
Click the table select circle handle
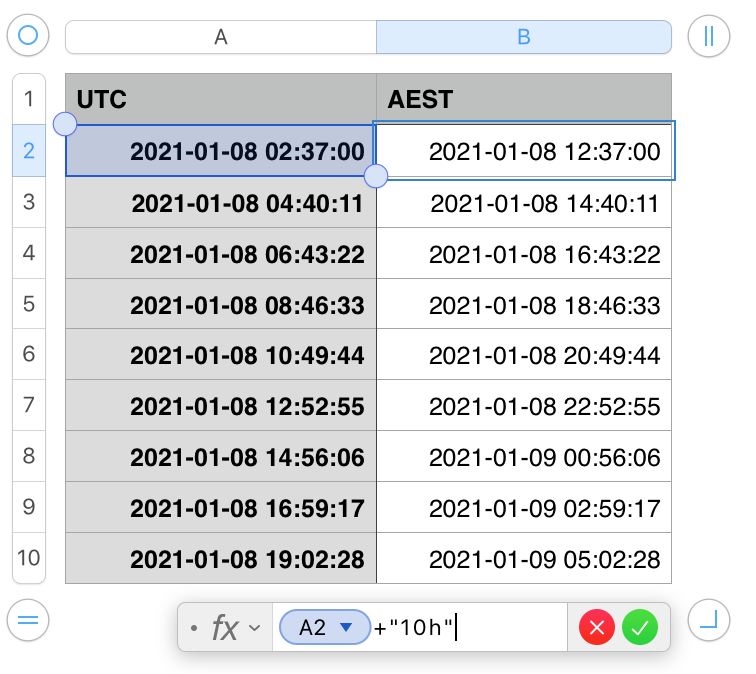[28, 36]
